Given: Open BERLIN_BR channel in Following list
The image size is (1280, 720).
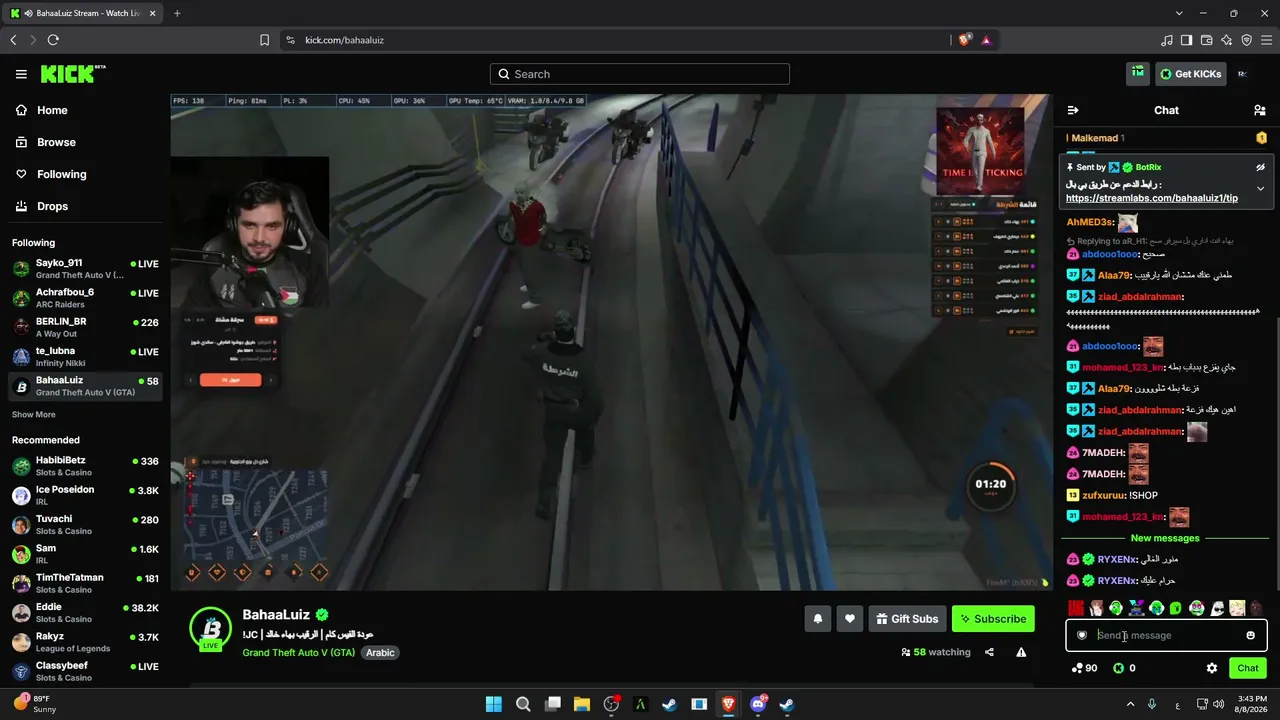Looking at the screenshot, I should point(85,327).
